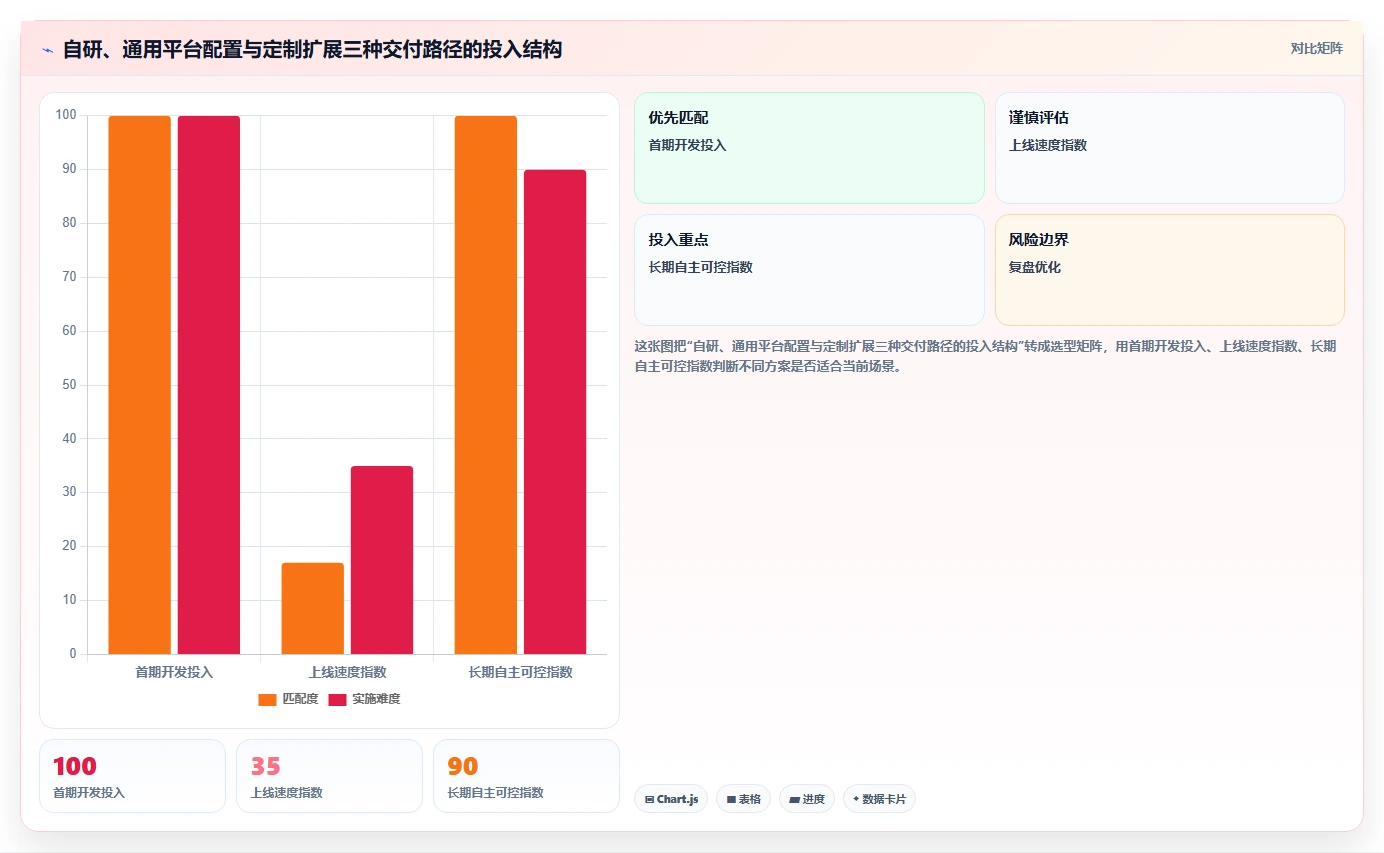Click the stat card showing 100

click(x=132, y=776)
